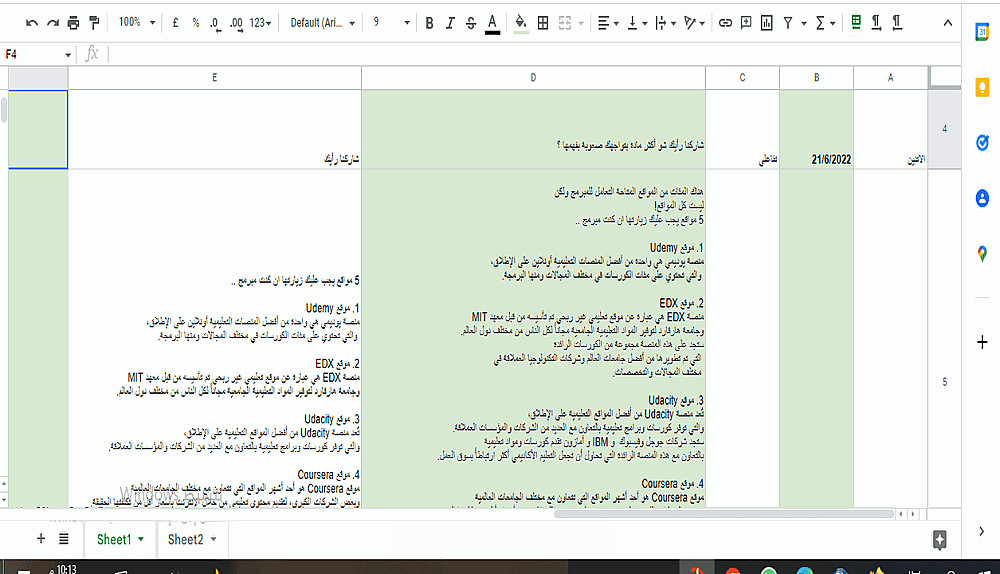Open horizontal align dropdown

[608, 23]
